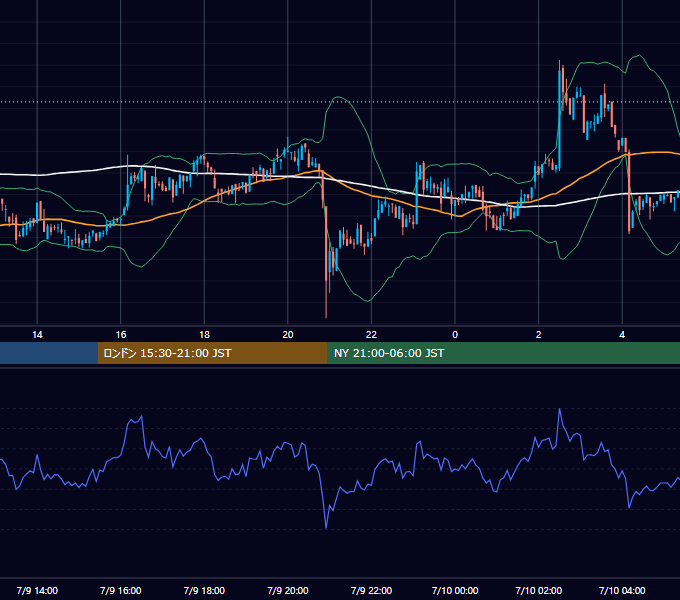This screenshot has width=680, height=600.
Task: Click the 7/9 22:00 indicator time label
Action: point(371,590)
